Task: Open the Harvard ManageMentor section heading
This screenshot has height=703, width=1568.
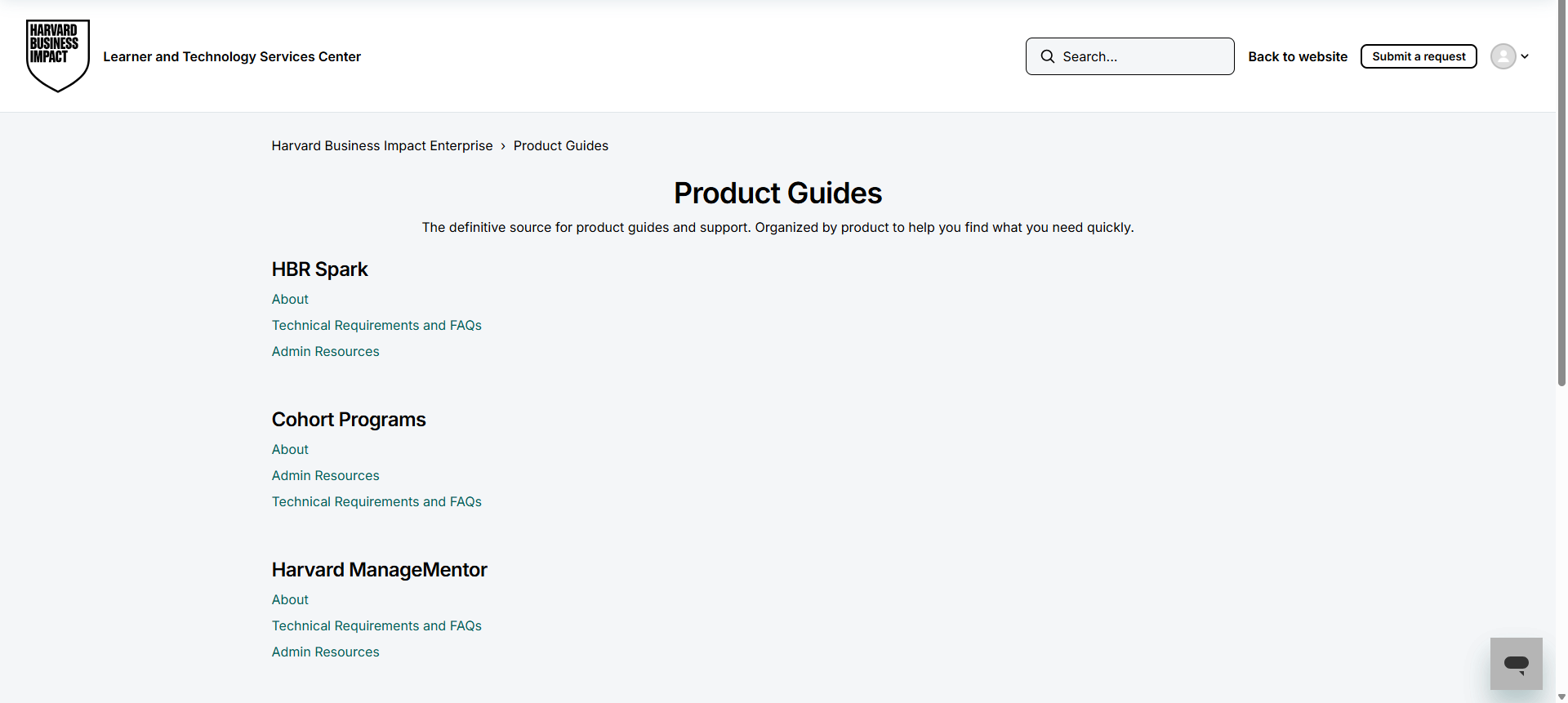Action: point(379,570)
